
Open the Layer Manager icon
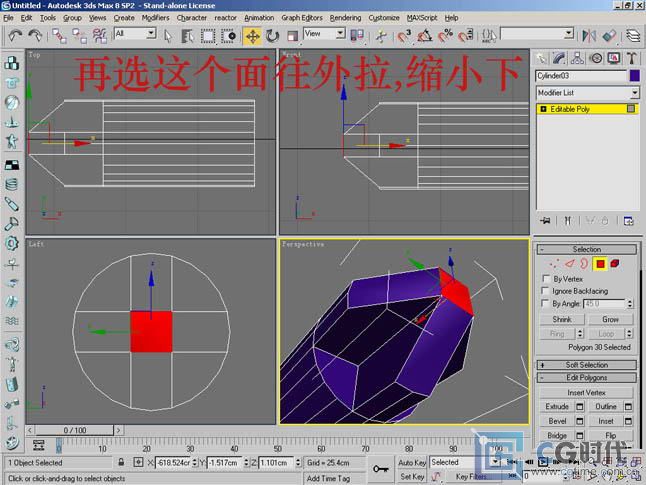[x=633, y=36]
